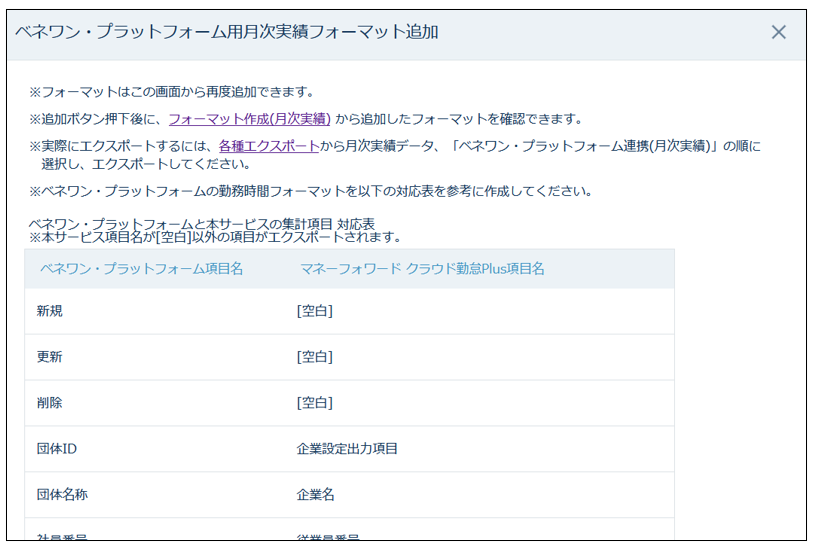Close the format-add dialog with the X
The image size is (814, 552).
coord(778,32)
